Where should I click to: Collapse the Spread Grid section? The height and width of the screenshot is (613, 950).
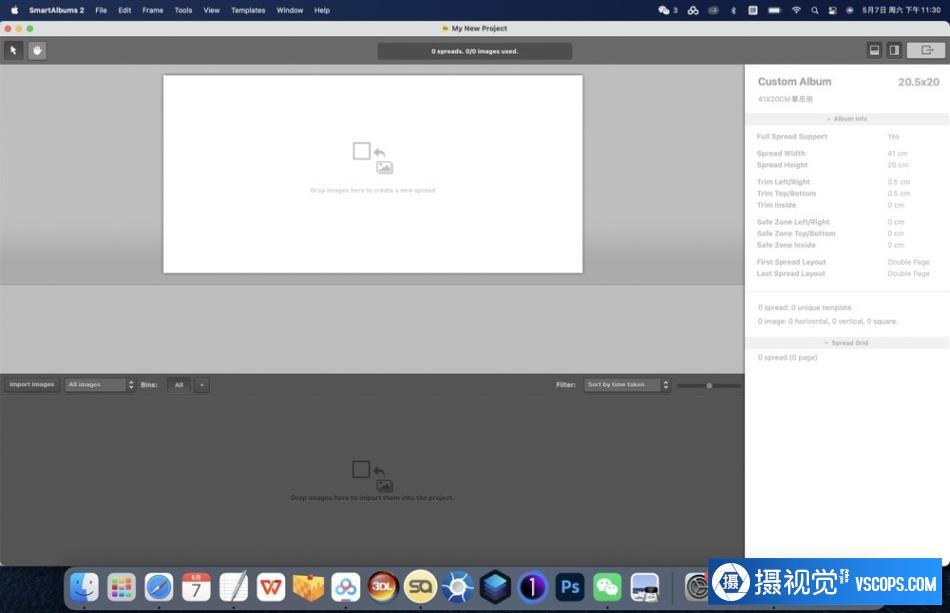click(x=846, y=343)
